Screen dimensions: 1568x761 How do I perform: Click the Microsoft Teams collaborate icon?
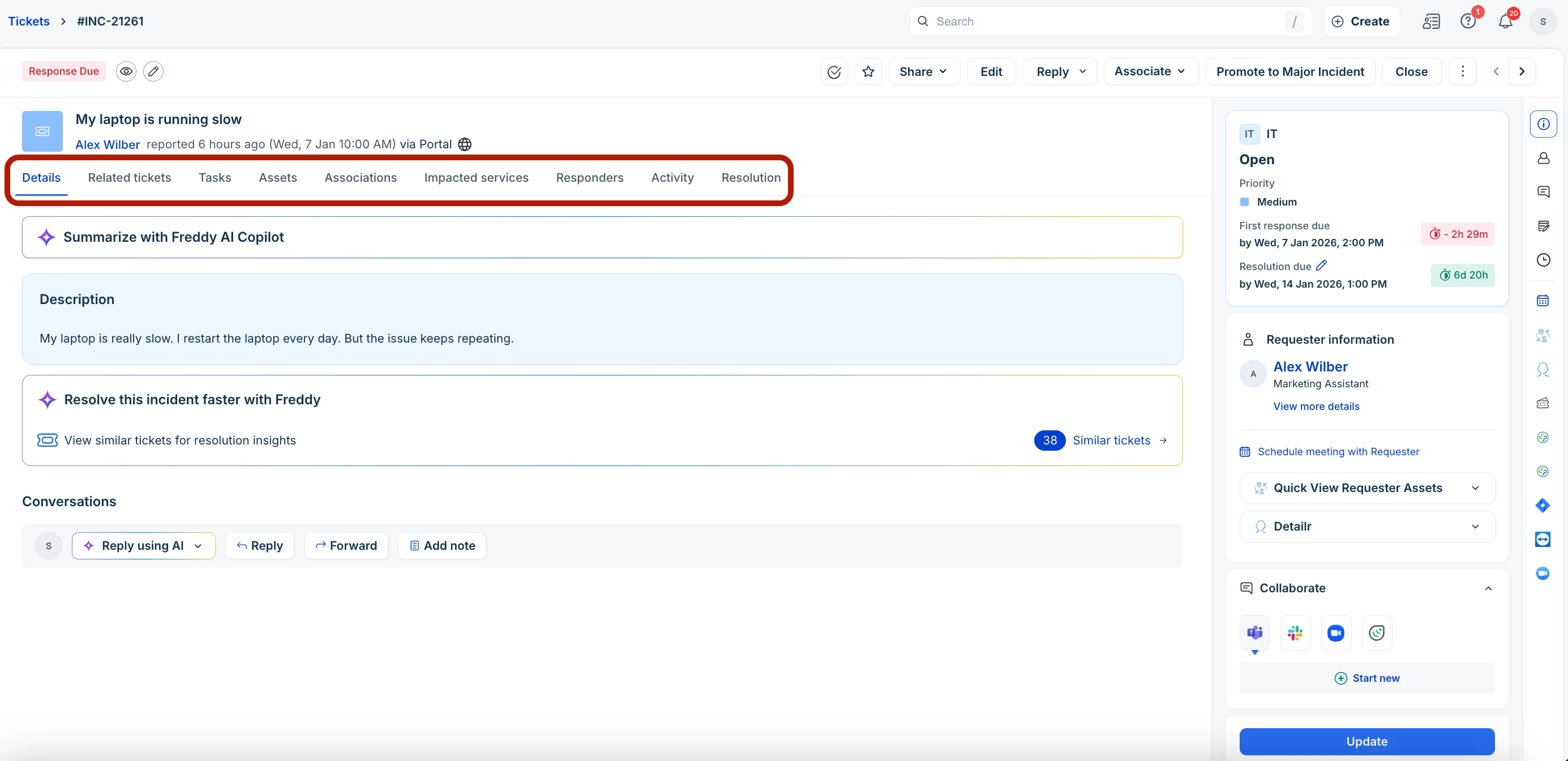click(1254, 633)
